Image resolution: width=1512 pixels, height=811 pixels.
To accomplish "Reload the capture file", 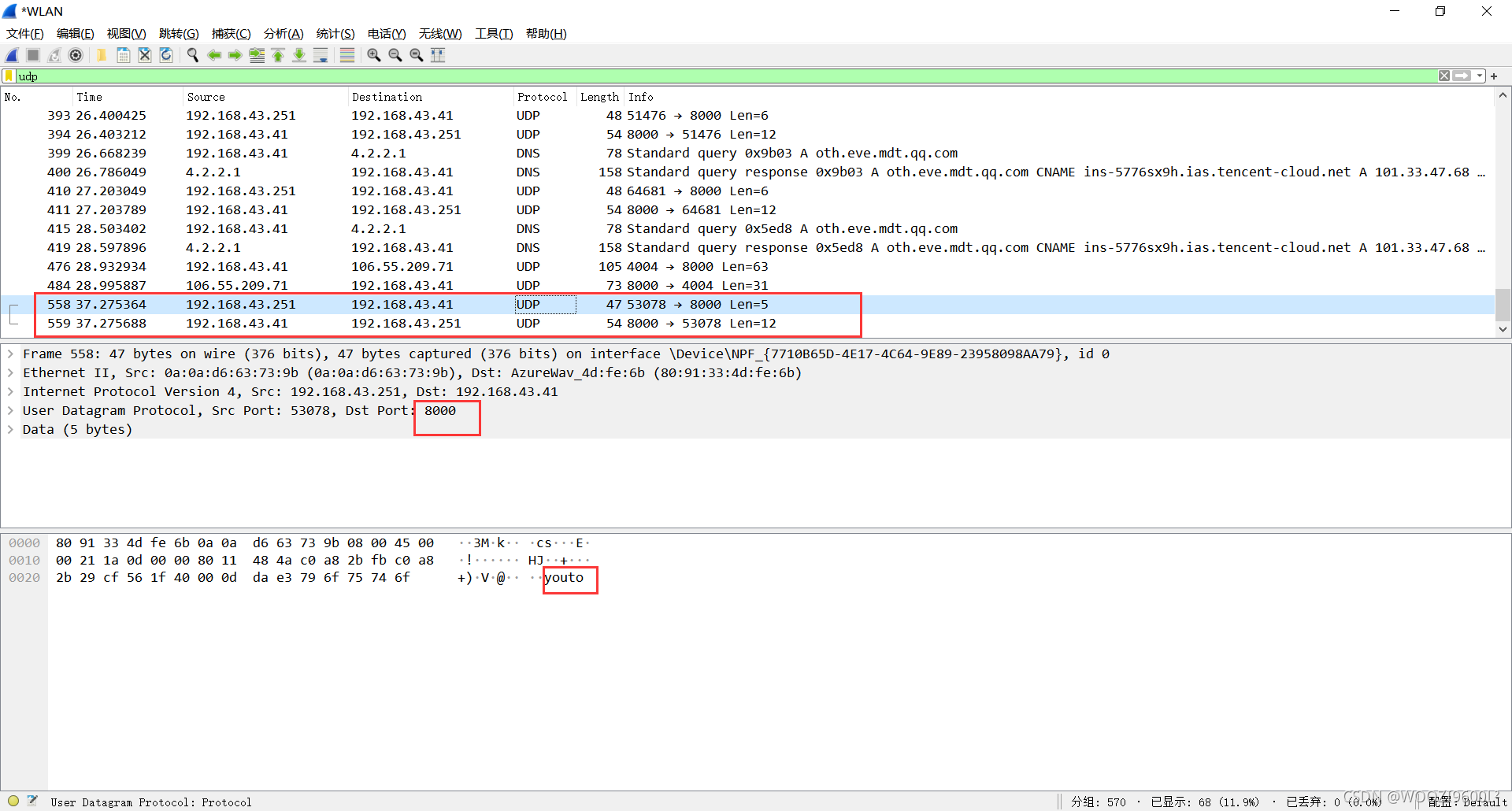I will click(x=166, y=55).
